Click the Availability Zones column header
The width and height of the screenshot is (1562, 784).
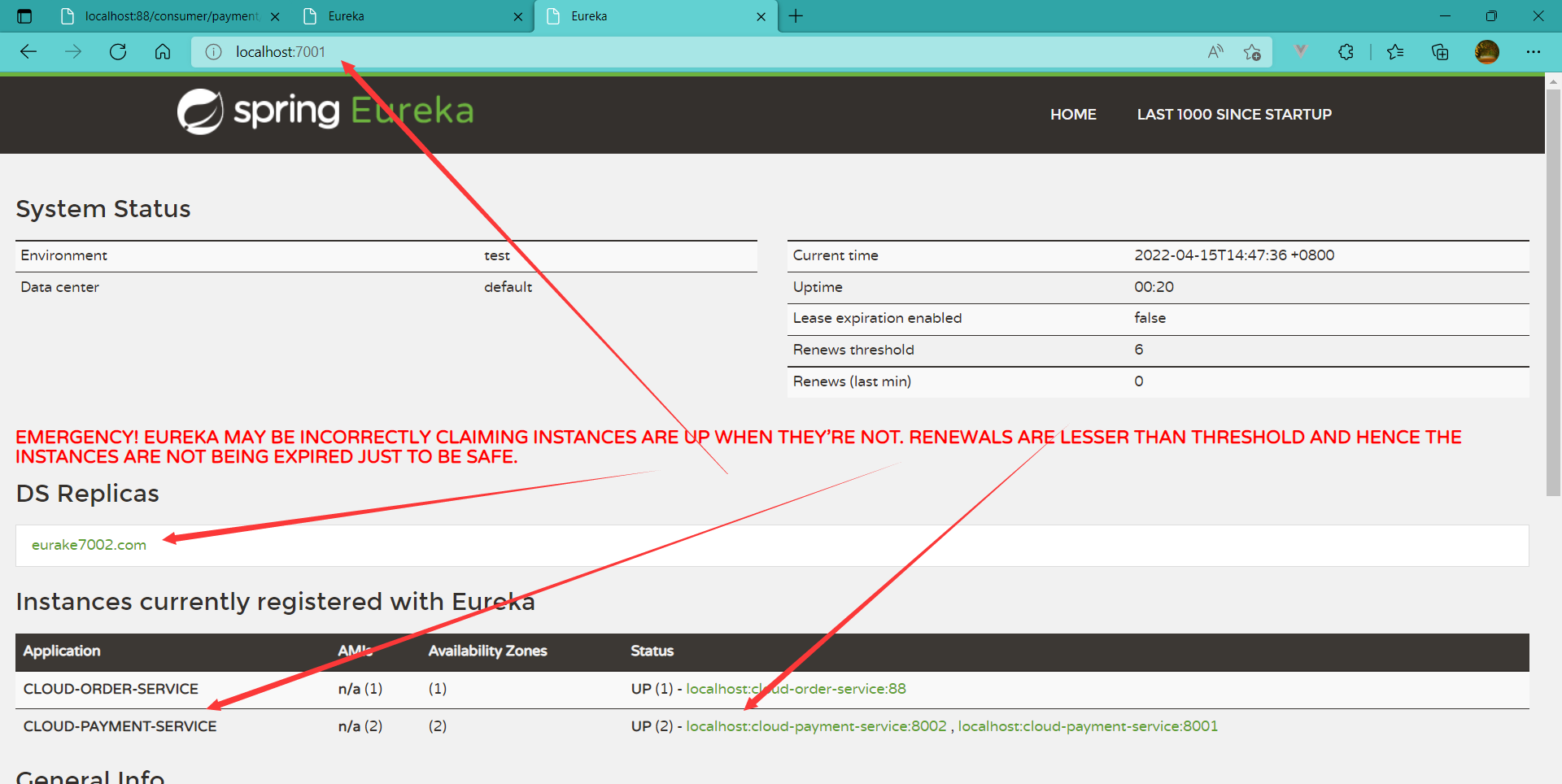click(x=487, y=651)
